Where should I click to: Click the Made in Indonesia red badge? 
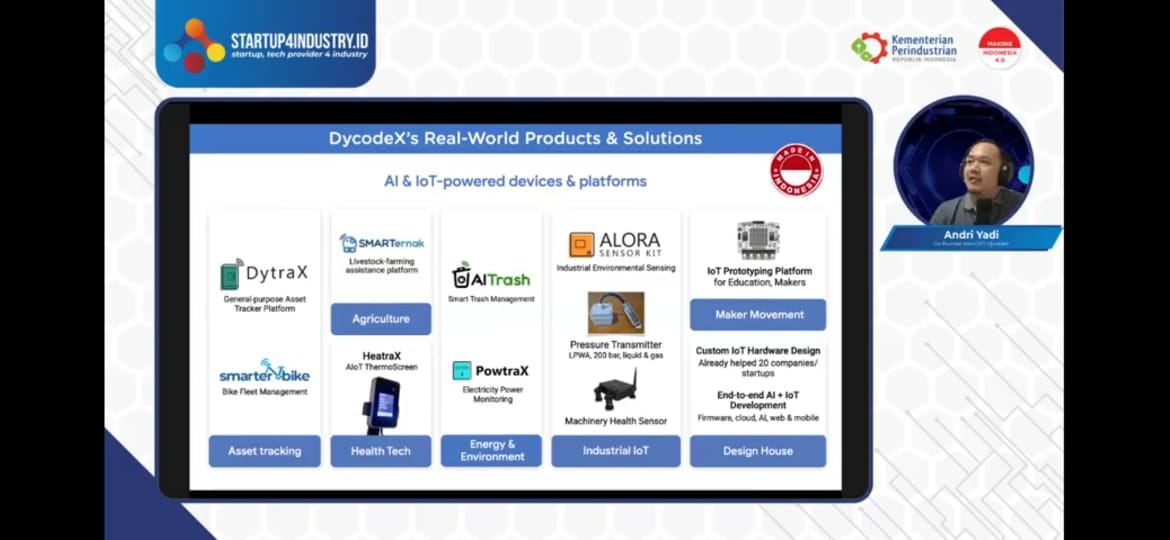[796, 171]
